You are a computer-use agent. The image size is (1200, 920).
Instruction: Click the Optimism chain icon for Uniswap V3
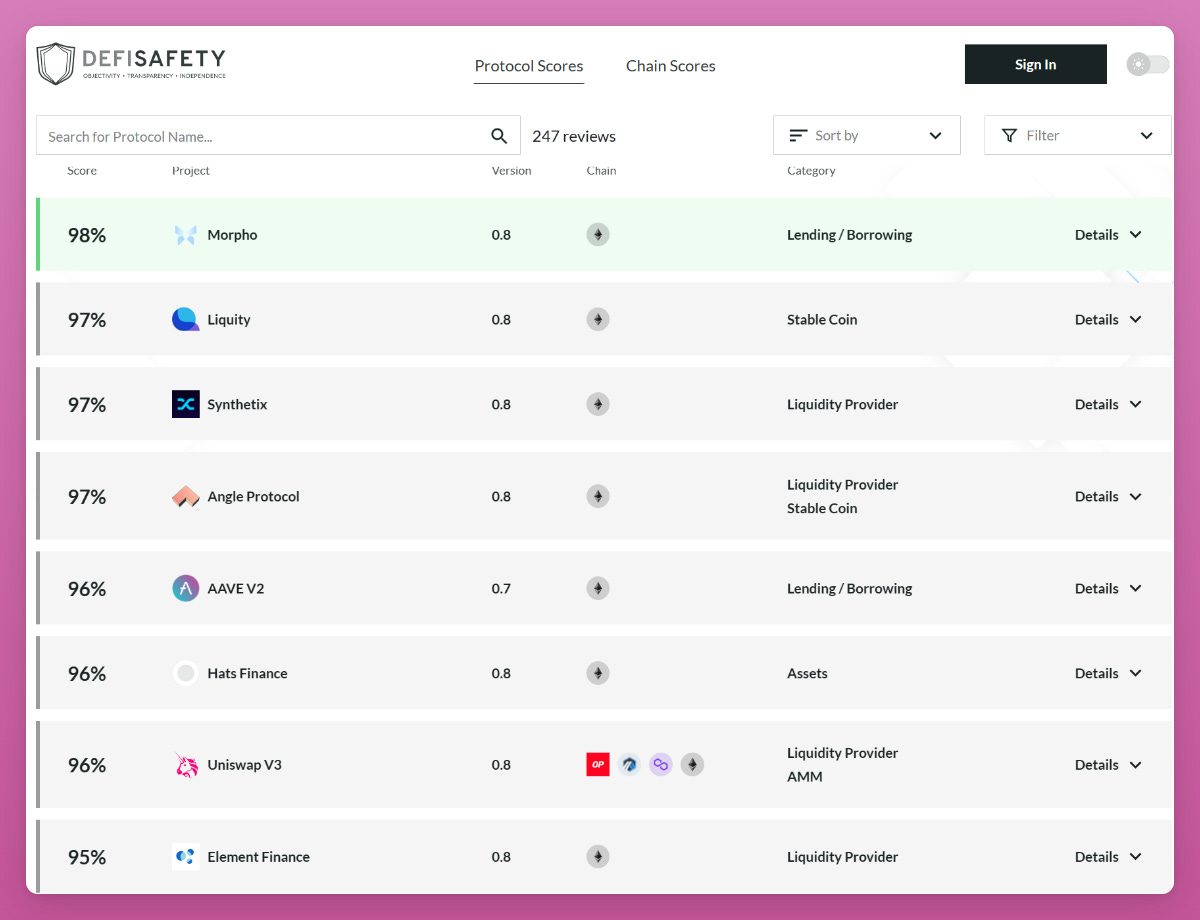point(598,765)
